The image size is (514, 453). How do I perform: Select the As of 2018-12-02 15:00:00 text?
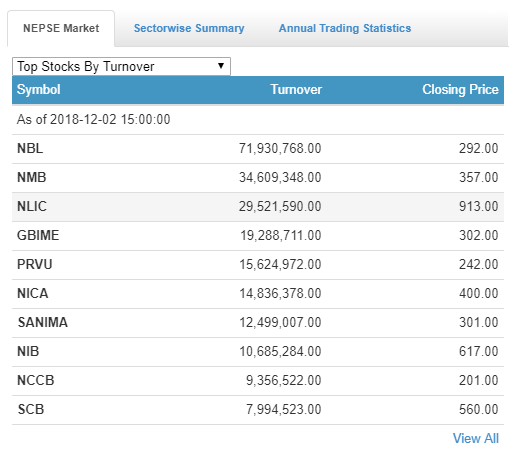coord(93,119)
